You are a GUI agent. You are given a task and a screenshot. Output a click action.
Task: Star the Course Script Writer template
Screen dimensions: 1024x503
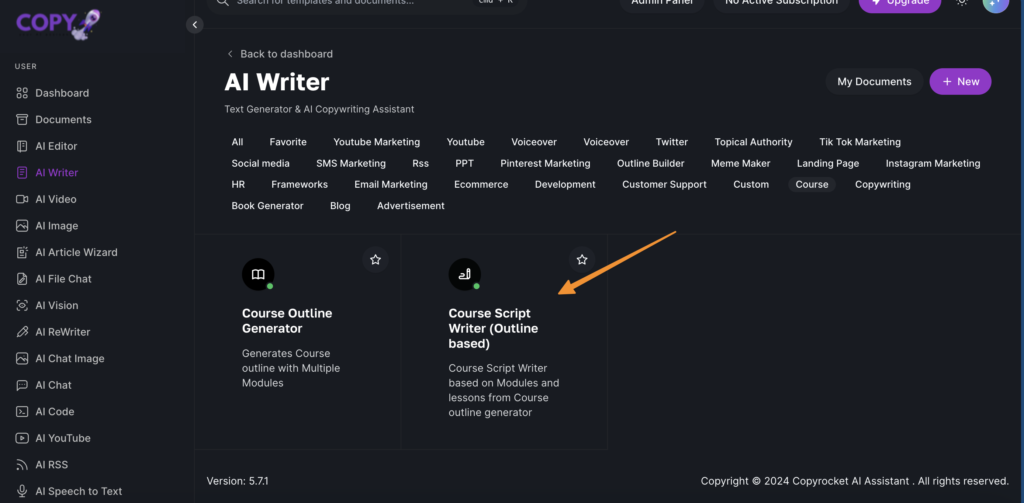(x=582, y=260)
